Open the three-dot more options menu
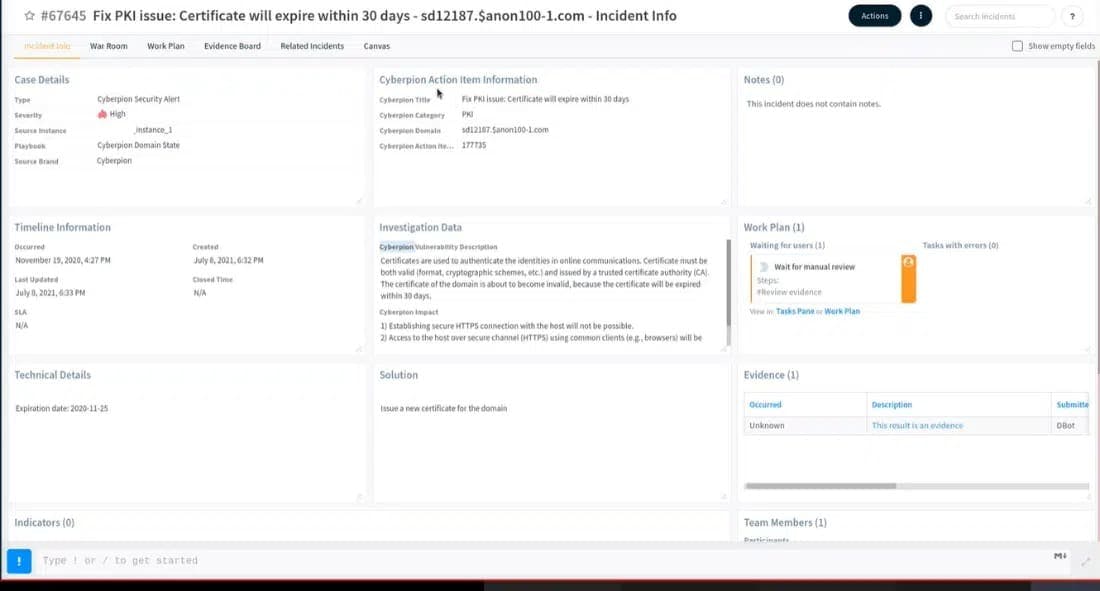This screenshot has width=1100, height=591. coord(921,16)
